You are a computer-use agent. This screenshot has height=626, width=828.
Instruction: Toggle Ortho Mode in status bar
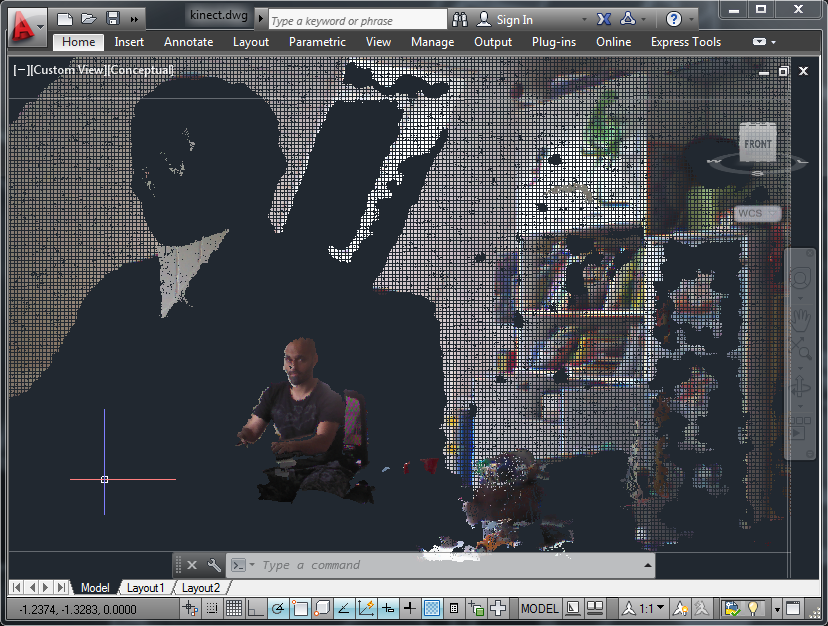click(x=255, y=608)
